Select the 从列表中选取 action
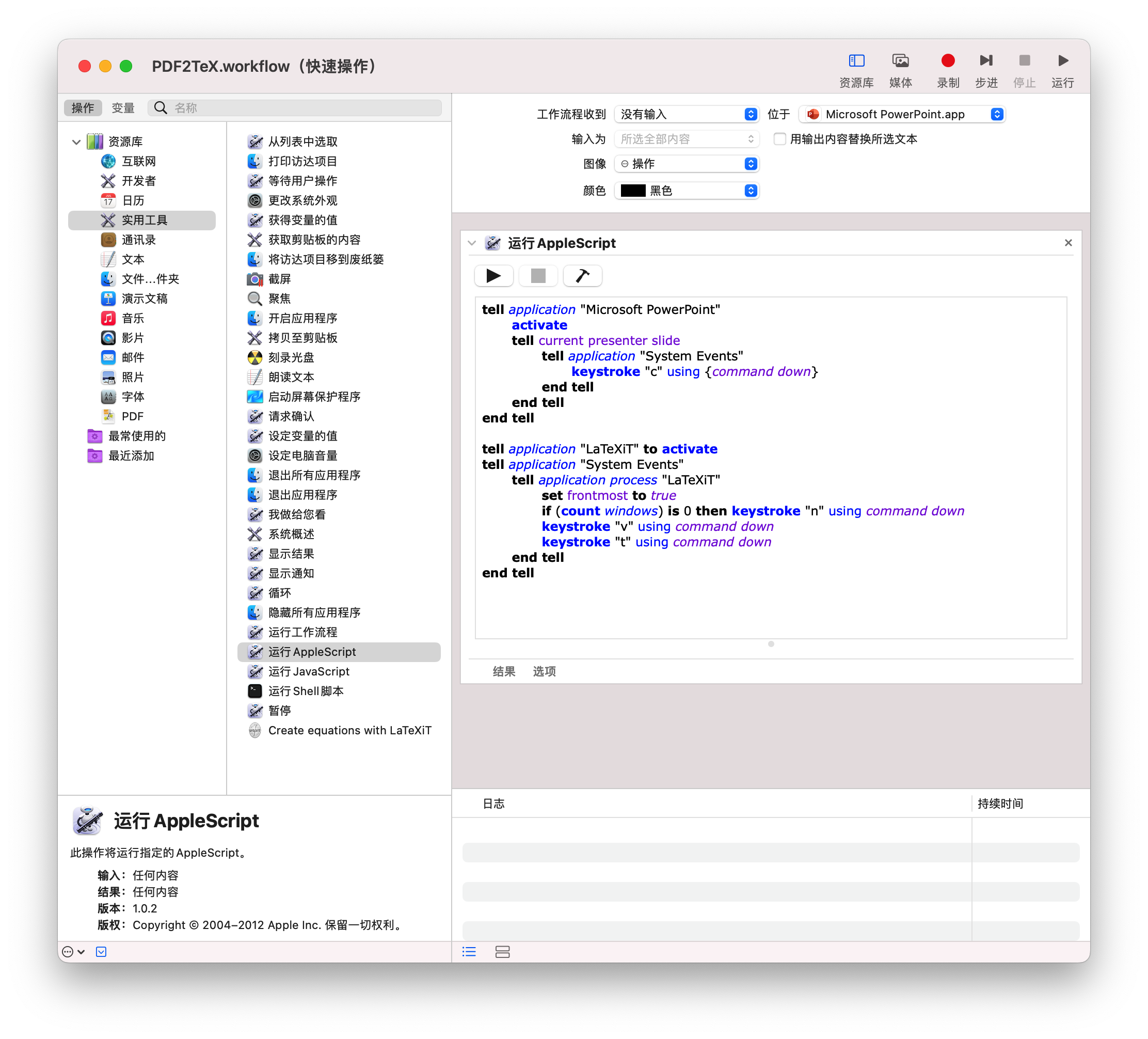 (x=339, y=142)
